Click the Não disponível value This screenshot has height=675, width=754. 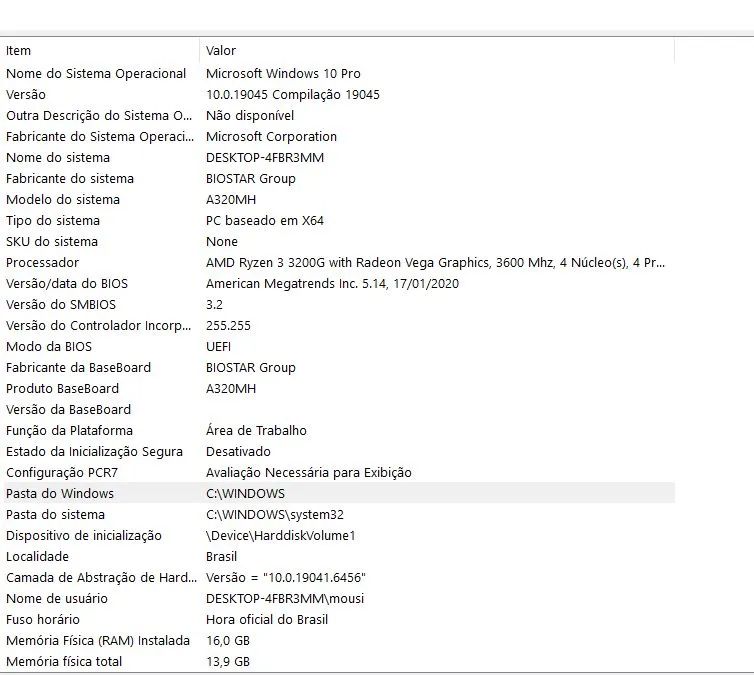(250, 116)
